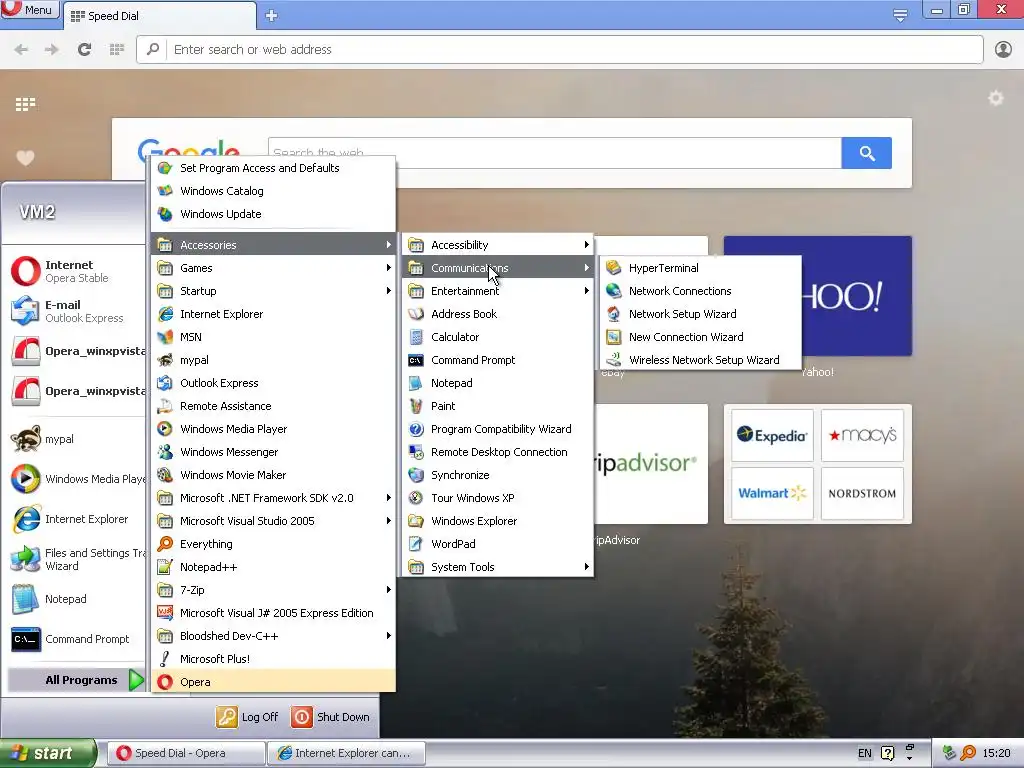Screen dimensions: 1024x768
Task: Click the Windows Messenger icon
Action: 165,452
